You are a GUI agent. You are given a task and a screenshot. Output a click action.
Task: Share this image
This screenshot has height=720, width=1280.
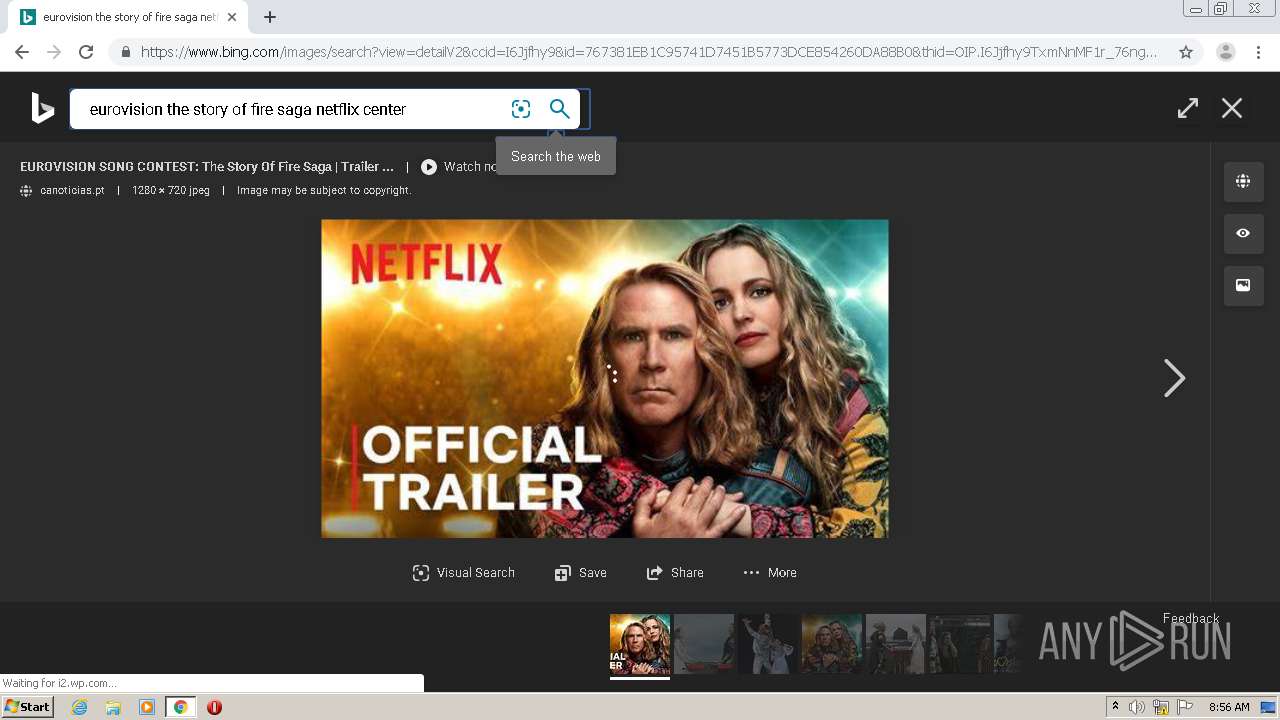675,573
